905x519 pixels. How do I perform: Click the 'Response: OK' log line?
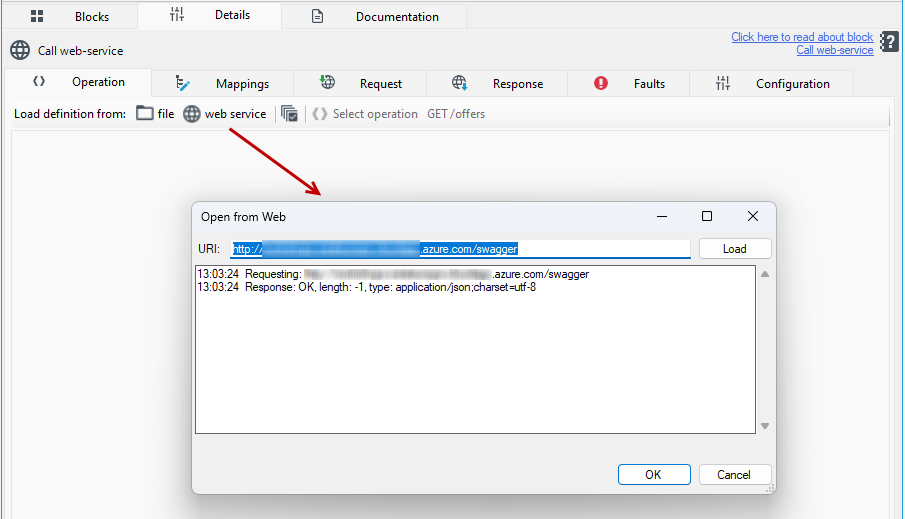[367, 287]
